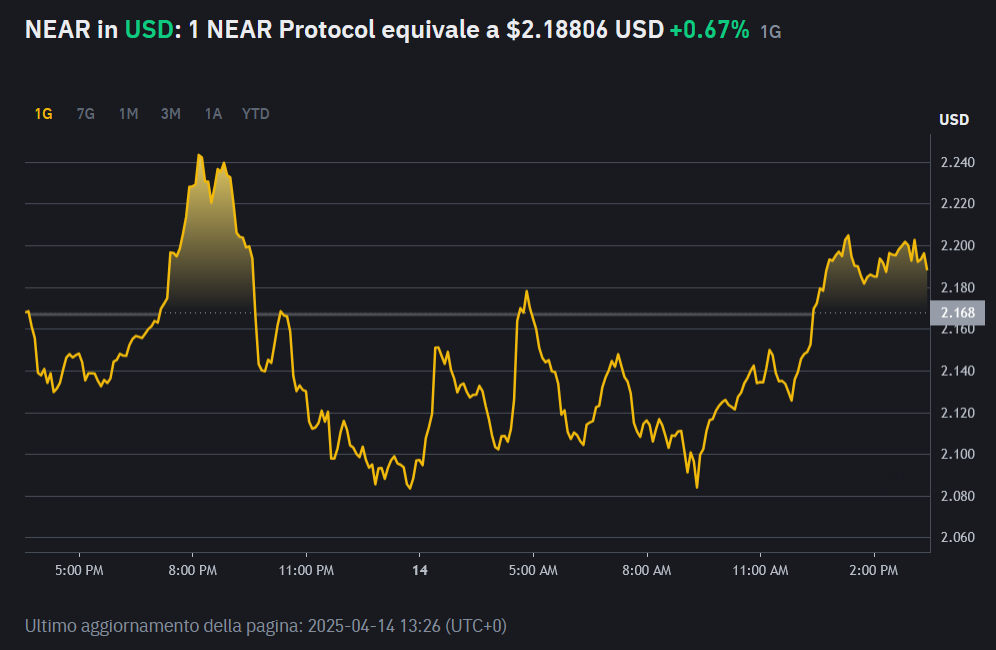Click the 5:00 PM time axis label
The height and width of the screenshot is (650, 996).
tap(79, 571)
